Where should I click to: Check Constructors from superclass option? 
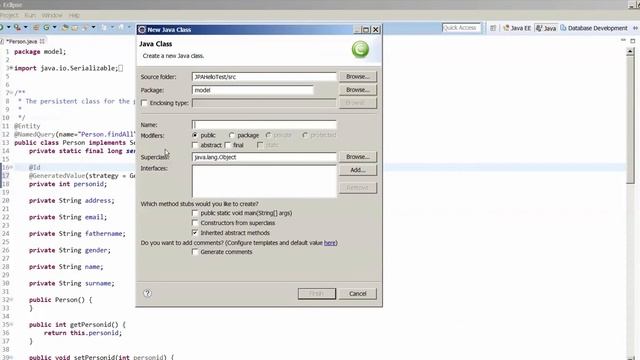[x=195, y=223]
